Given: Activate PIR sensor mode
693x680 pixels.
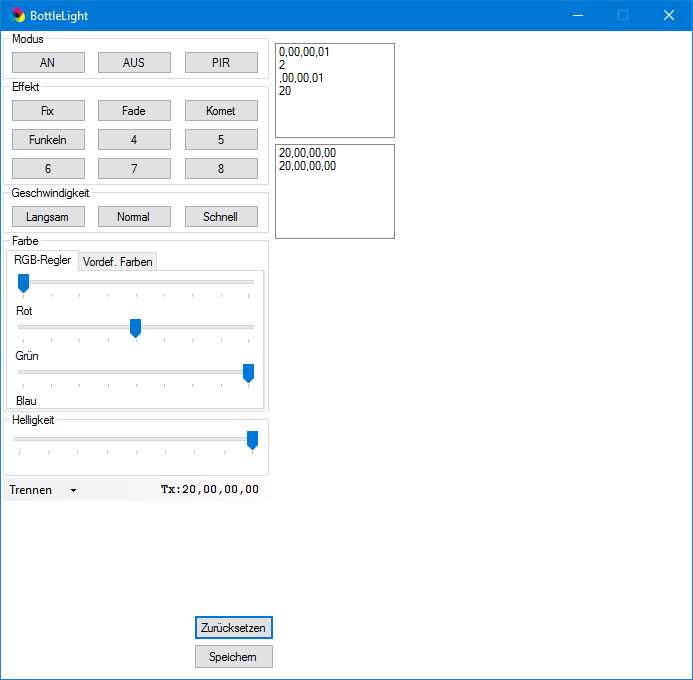Looking at the screenshot, I should (x=221, y=62).
